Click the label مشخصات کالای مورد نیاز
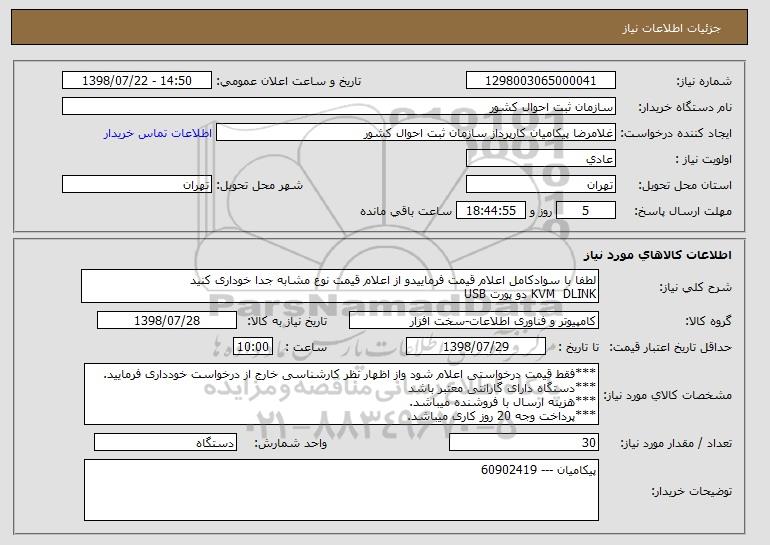The height and width of the screenshot is (545, 770). click(x=667, y=395)
